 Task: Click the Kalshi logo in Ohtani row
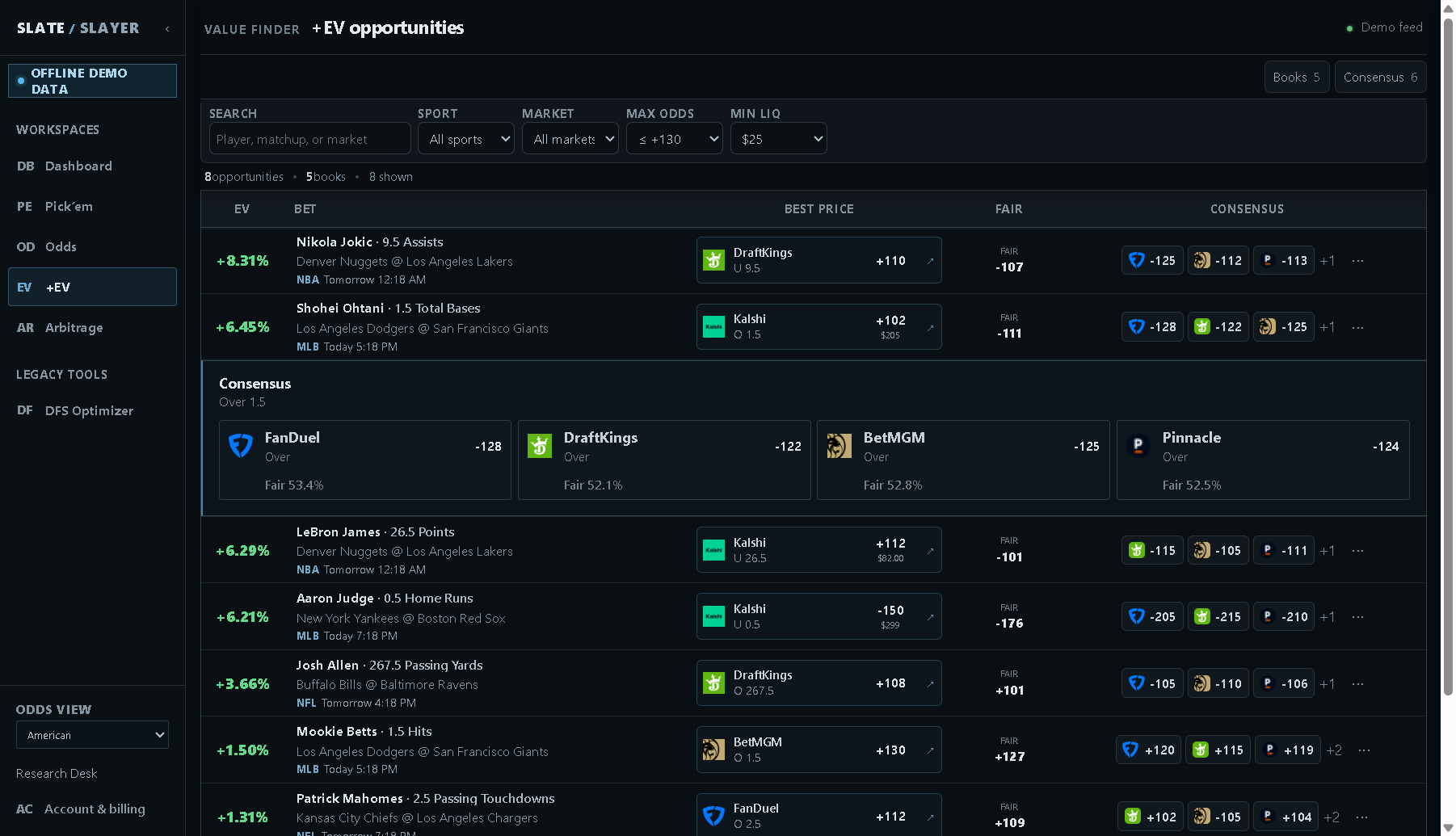[x=713, y=326]
